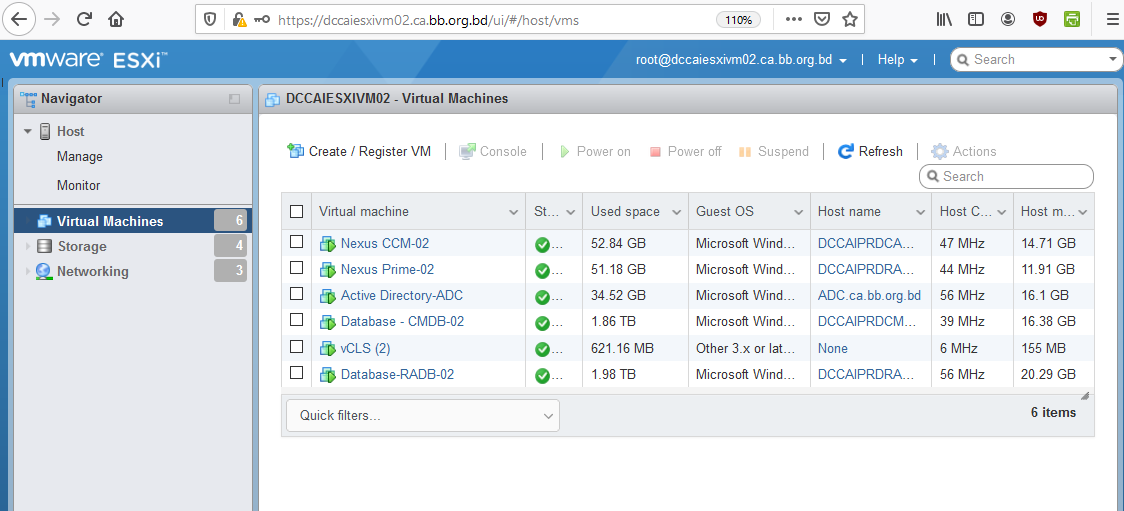1124x511 pixels.
Task: Check the box for Nexus CCM-02
Action: pos(296,242)
